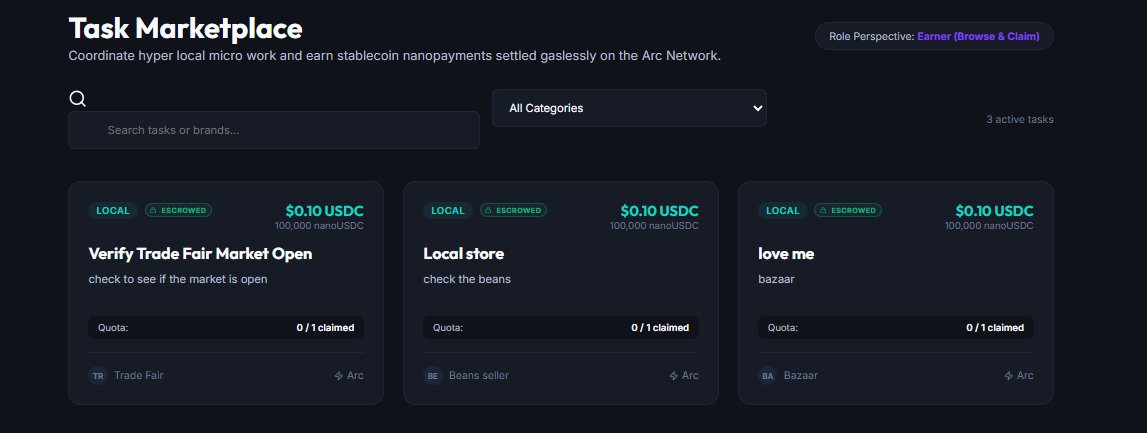
Task: Click the $0.10 USDC price on Trade Fair card
Action: [325, 211]
